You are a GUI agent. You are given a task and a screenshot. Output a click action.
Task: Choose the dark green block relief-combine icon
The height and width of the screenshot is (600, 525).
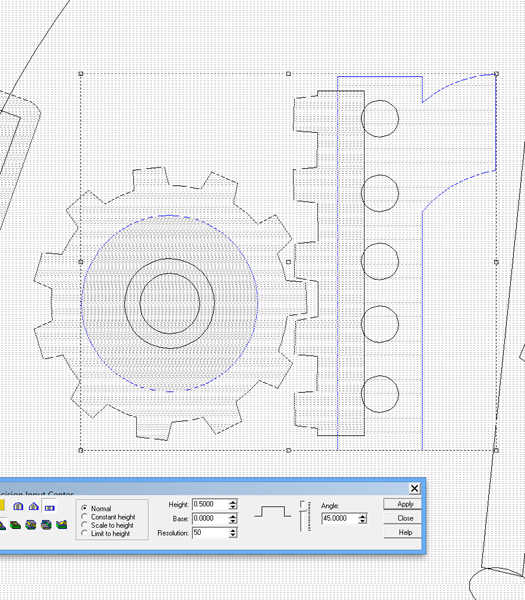[15, 525]
